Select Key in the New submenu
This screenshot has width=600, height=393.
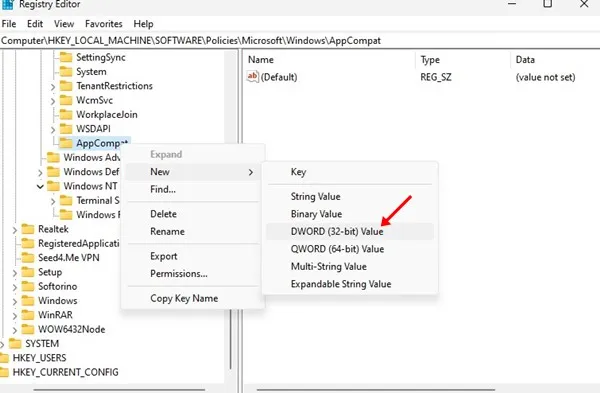pyautogui.click(x=350, y=172)
